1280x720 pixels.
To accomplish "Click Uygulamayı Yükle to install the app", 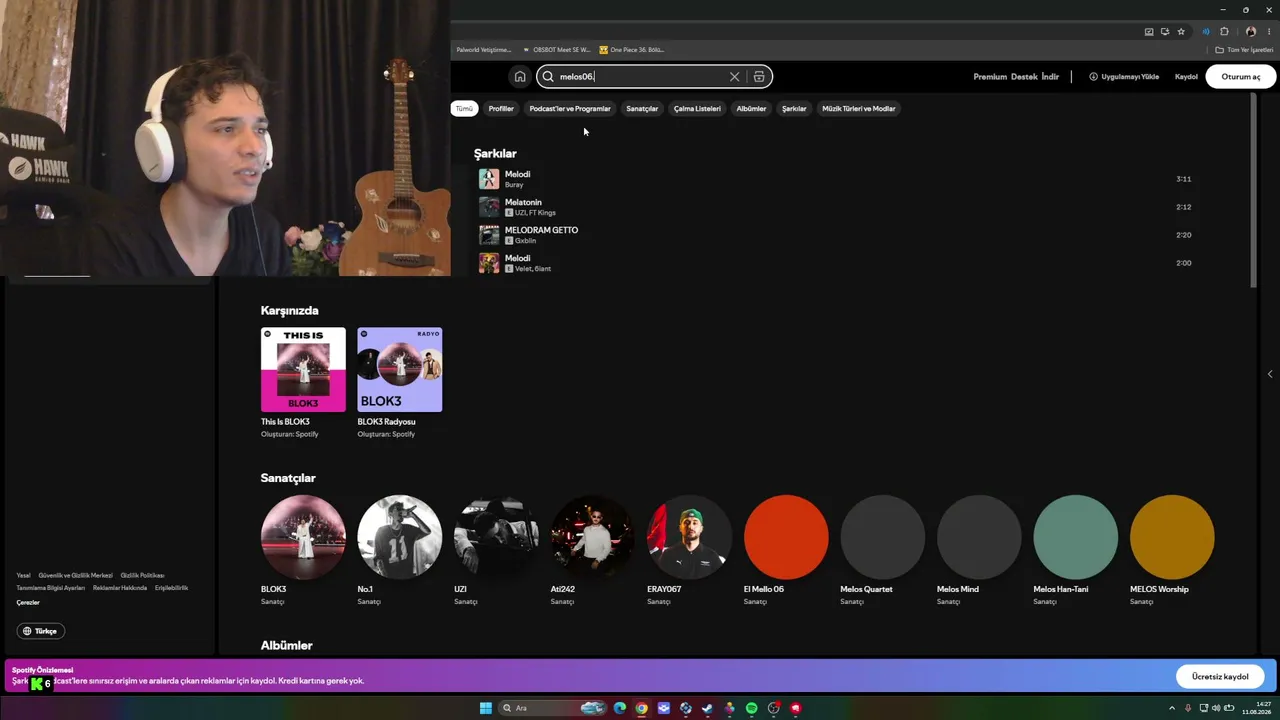I will pos(1124,76).
